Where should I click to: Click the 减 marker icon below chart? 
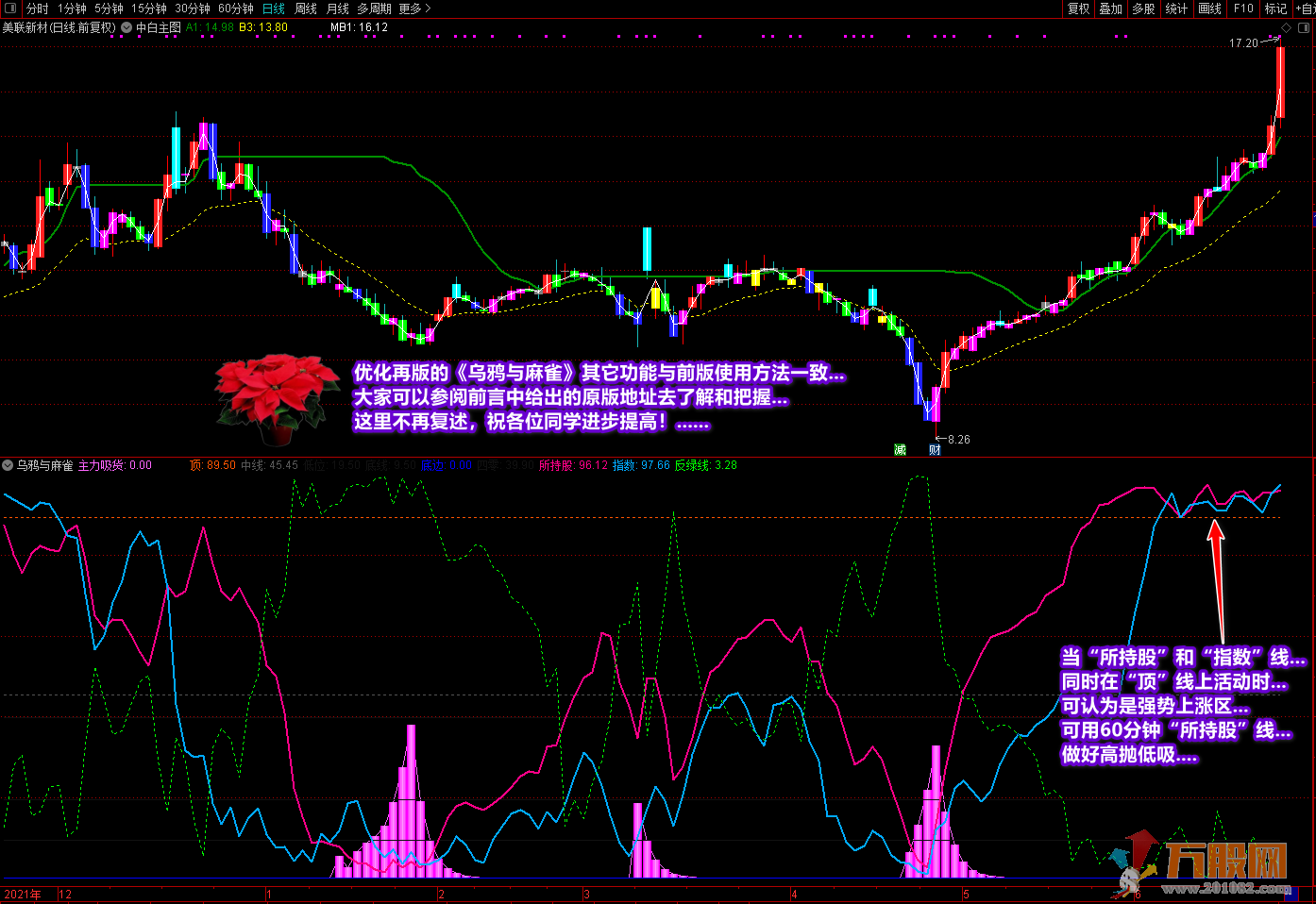coord(900,450)
